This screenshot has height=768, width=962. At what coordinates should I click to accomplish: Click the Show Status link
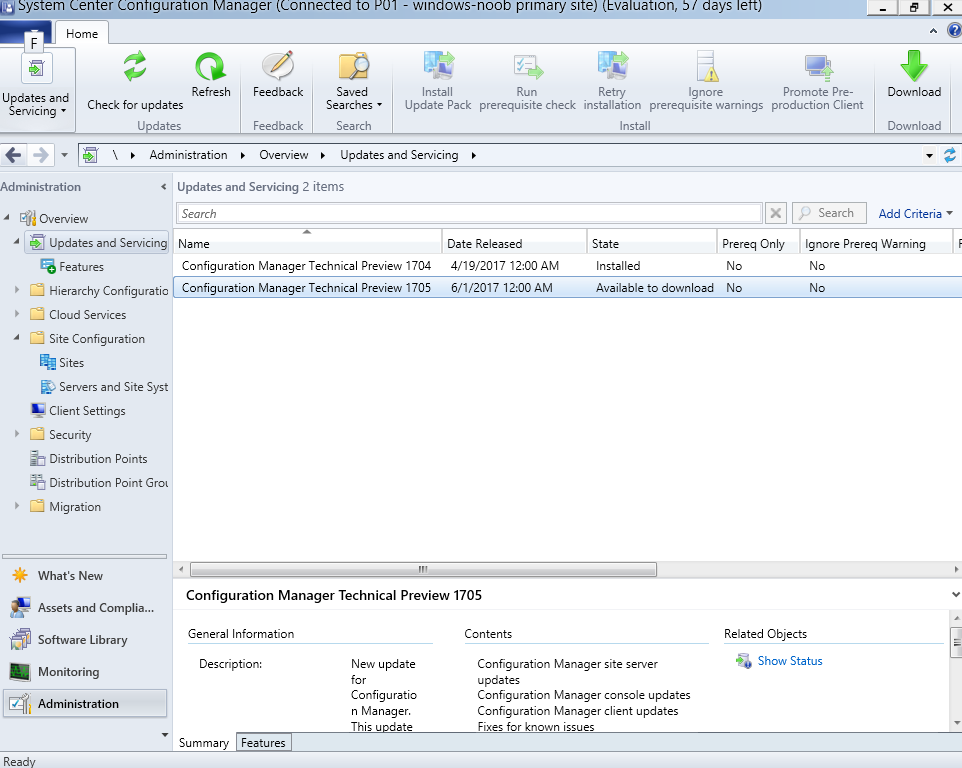tap(790, 661)
